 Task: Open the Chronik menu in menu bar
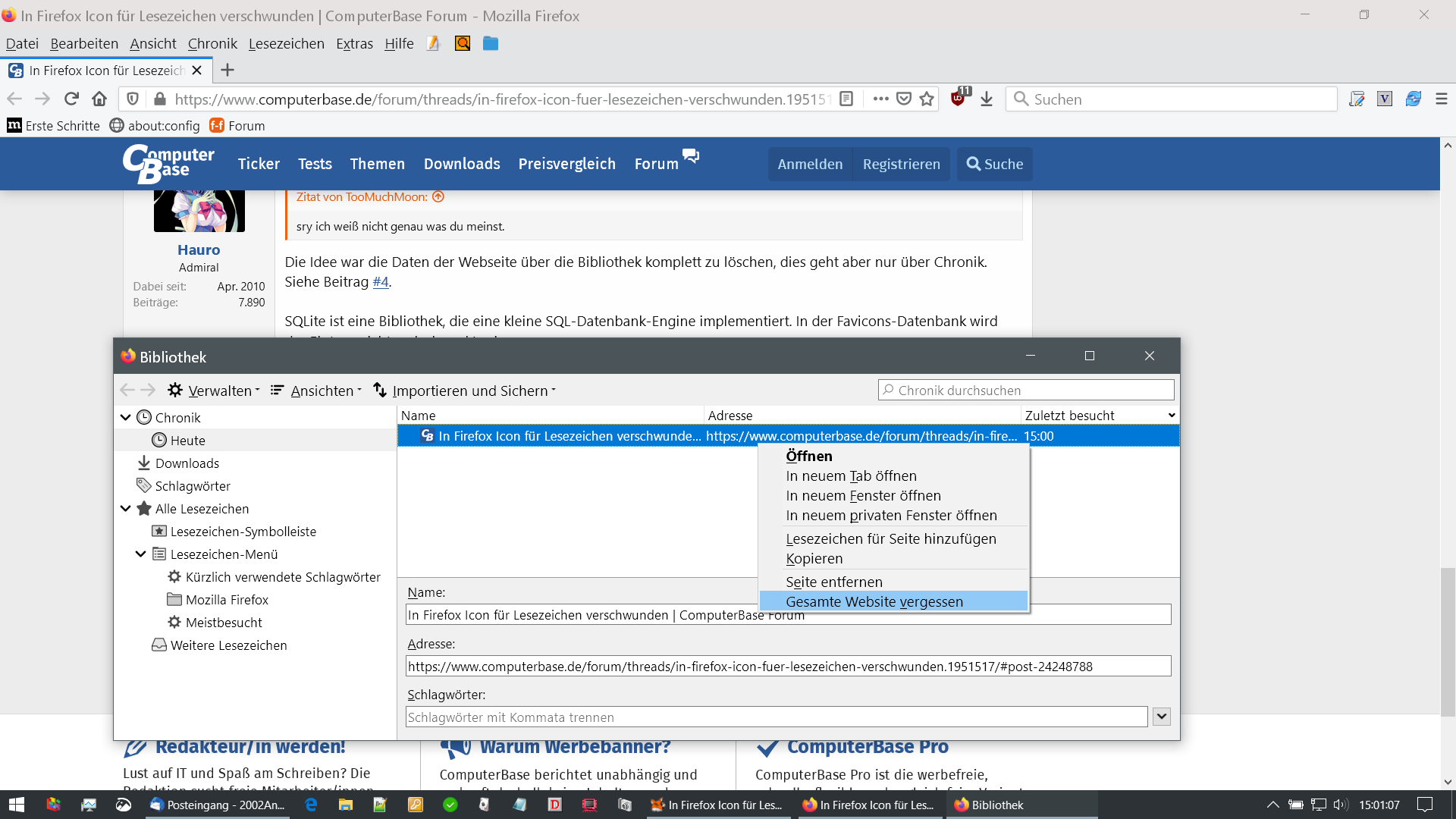click(x=212, y=43)
